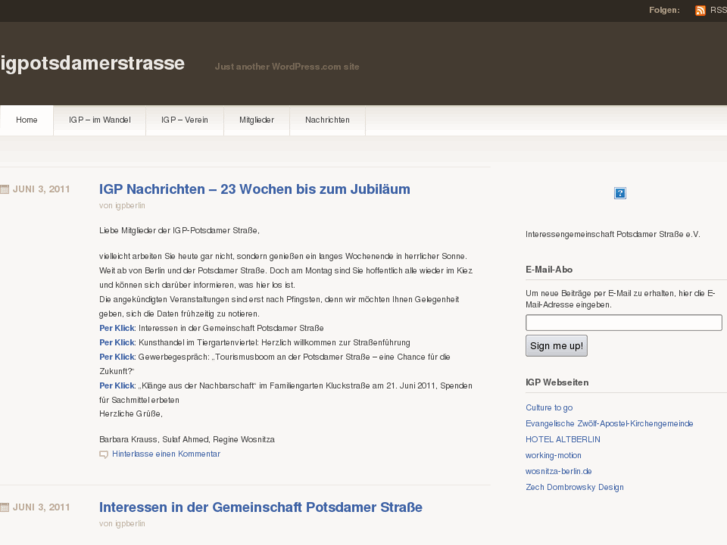Click the JUNI 3, 2011 date of the second post
The width and height of the screenshot is (727, 545).
41,507
